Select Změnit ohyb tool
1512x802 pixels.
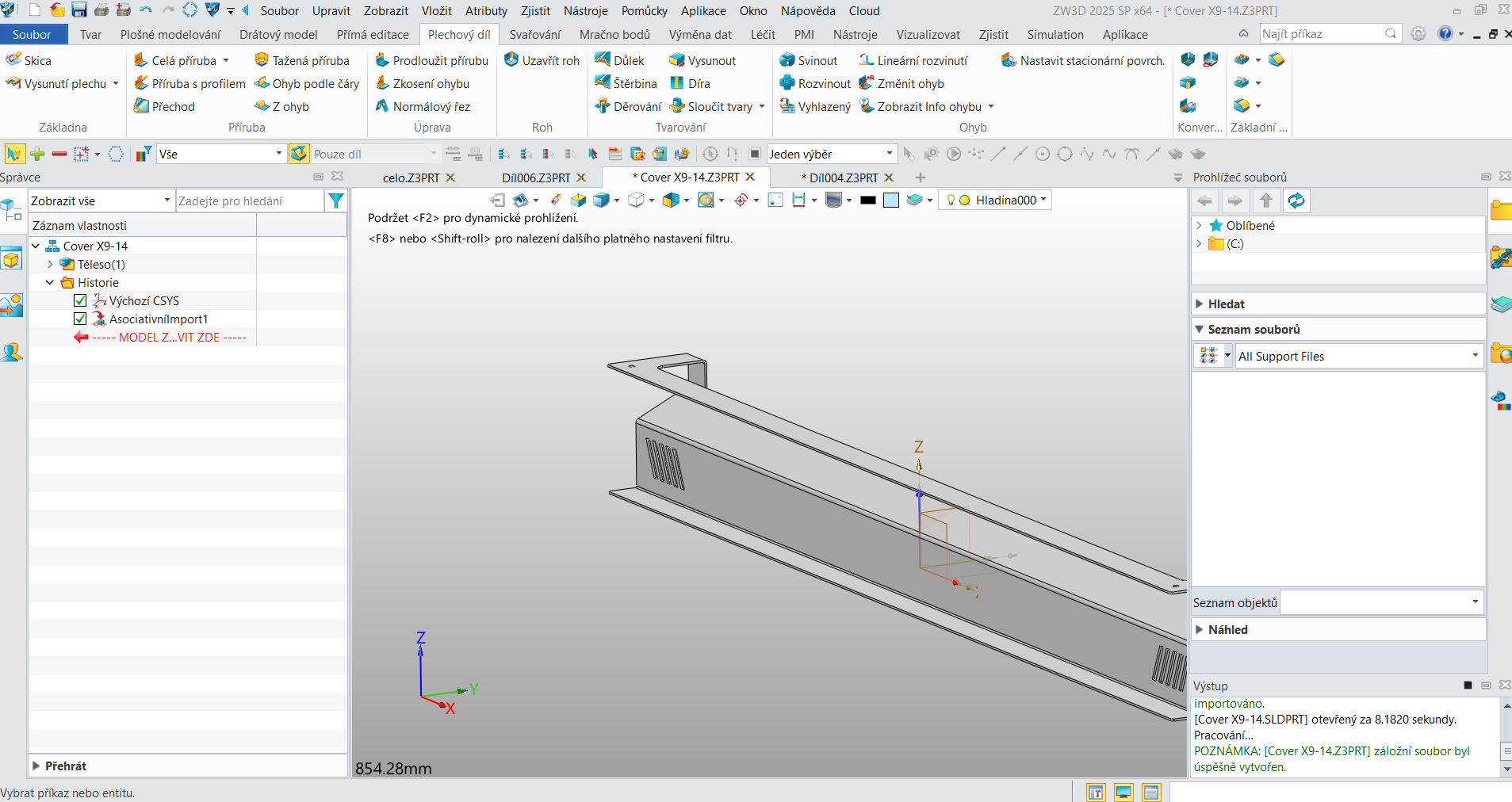point(901,83)
